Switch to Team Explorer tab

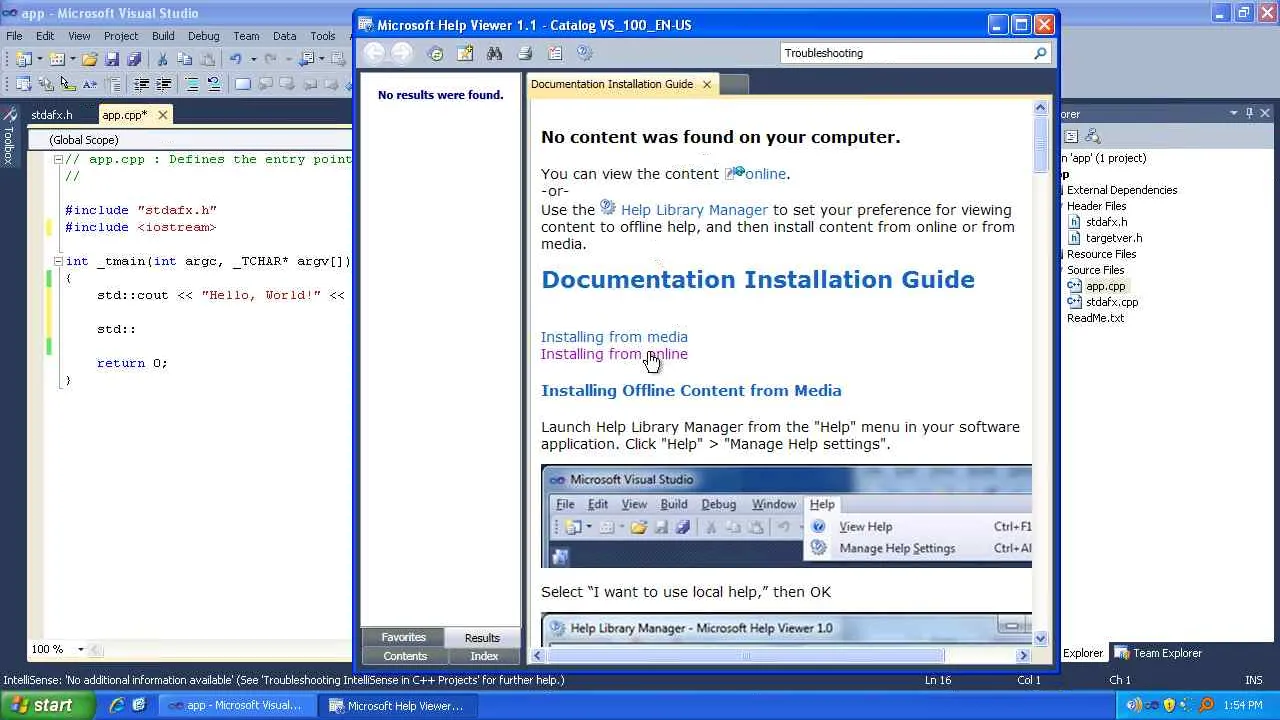[1157, 653]
